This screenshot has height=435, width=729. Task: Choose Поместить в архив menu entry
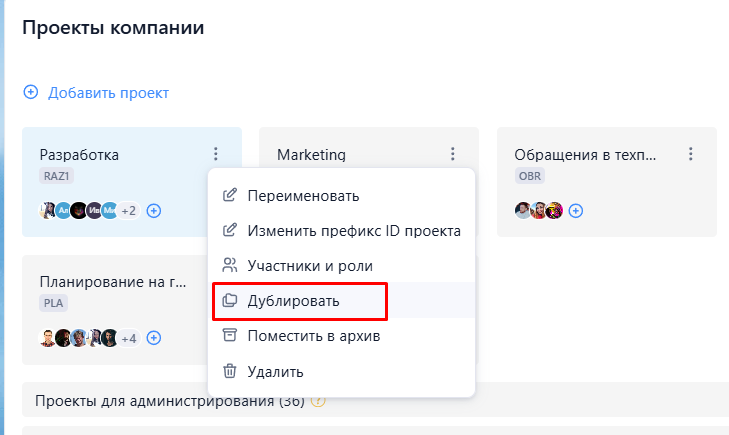341,336
